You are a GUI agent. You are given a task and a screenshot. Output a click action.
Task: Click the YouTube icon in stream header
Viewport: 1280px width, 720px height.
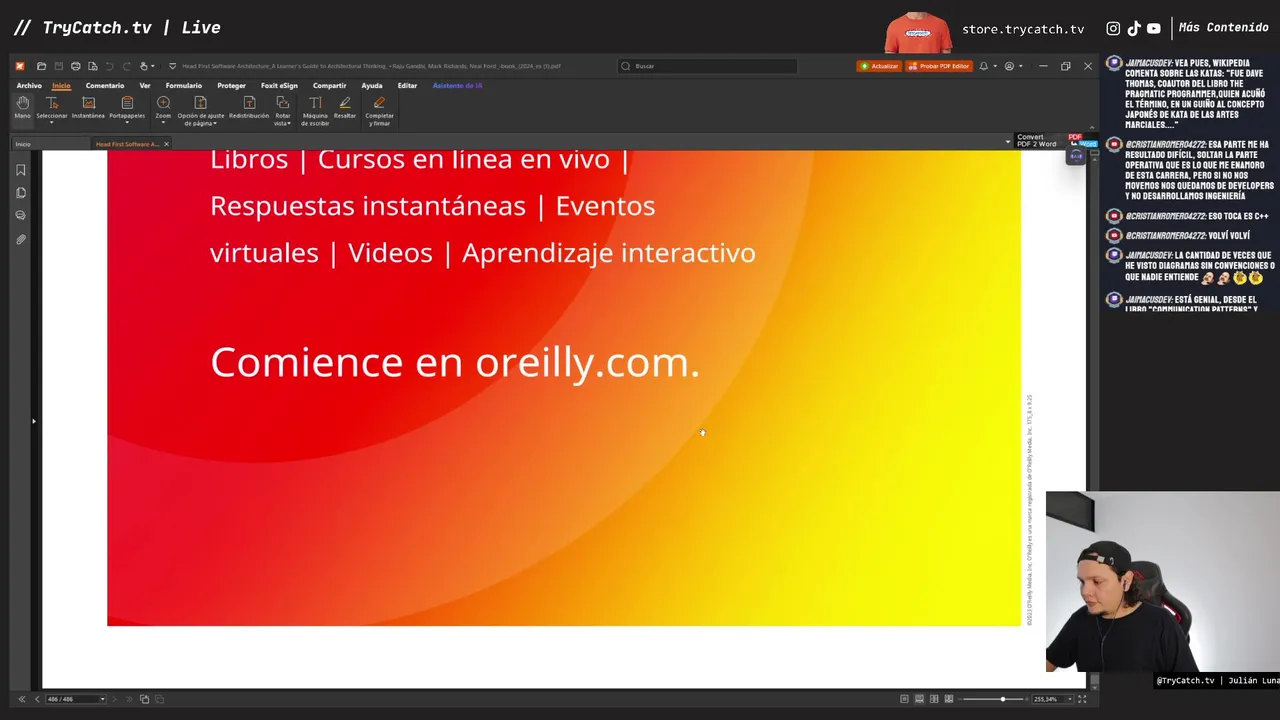(x=1154, y=29)
